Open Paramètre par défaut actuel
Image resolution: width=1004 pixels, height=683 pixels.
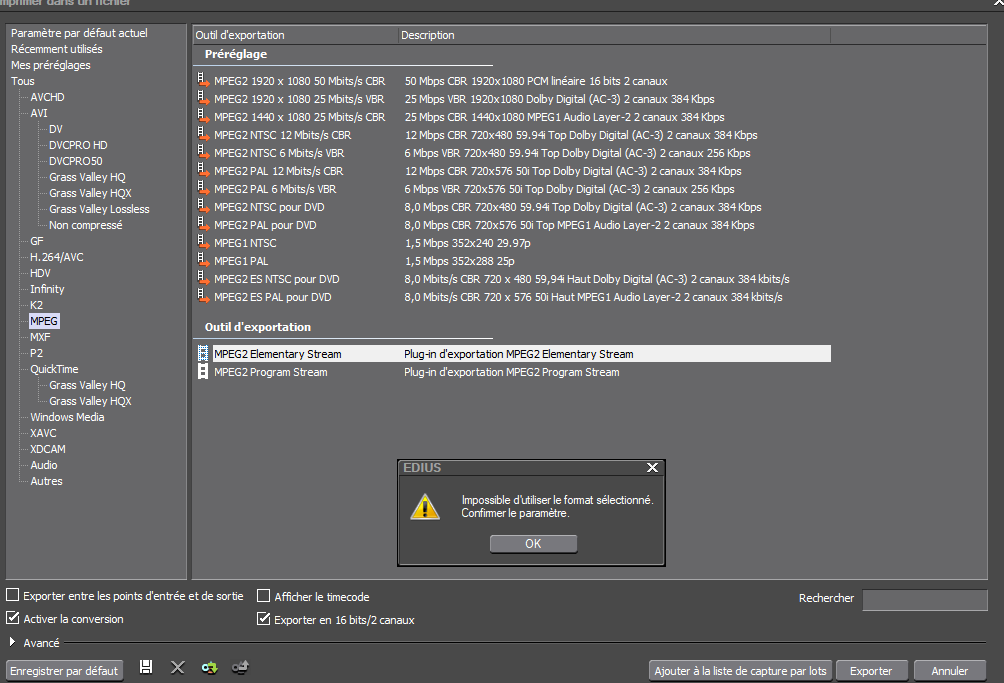click(x=79, y=33)
